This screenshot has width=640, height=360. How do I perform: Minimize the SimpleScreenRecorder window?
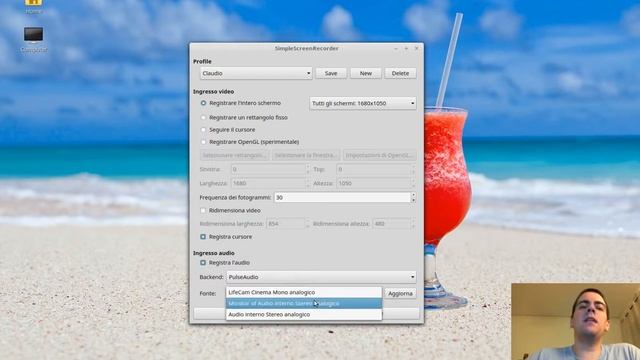[x=396, y=49]
